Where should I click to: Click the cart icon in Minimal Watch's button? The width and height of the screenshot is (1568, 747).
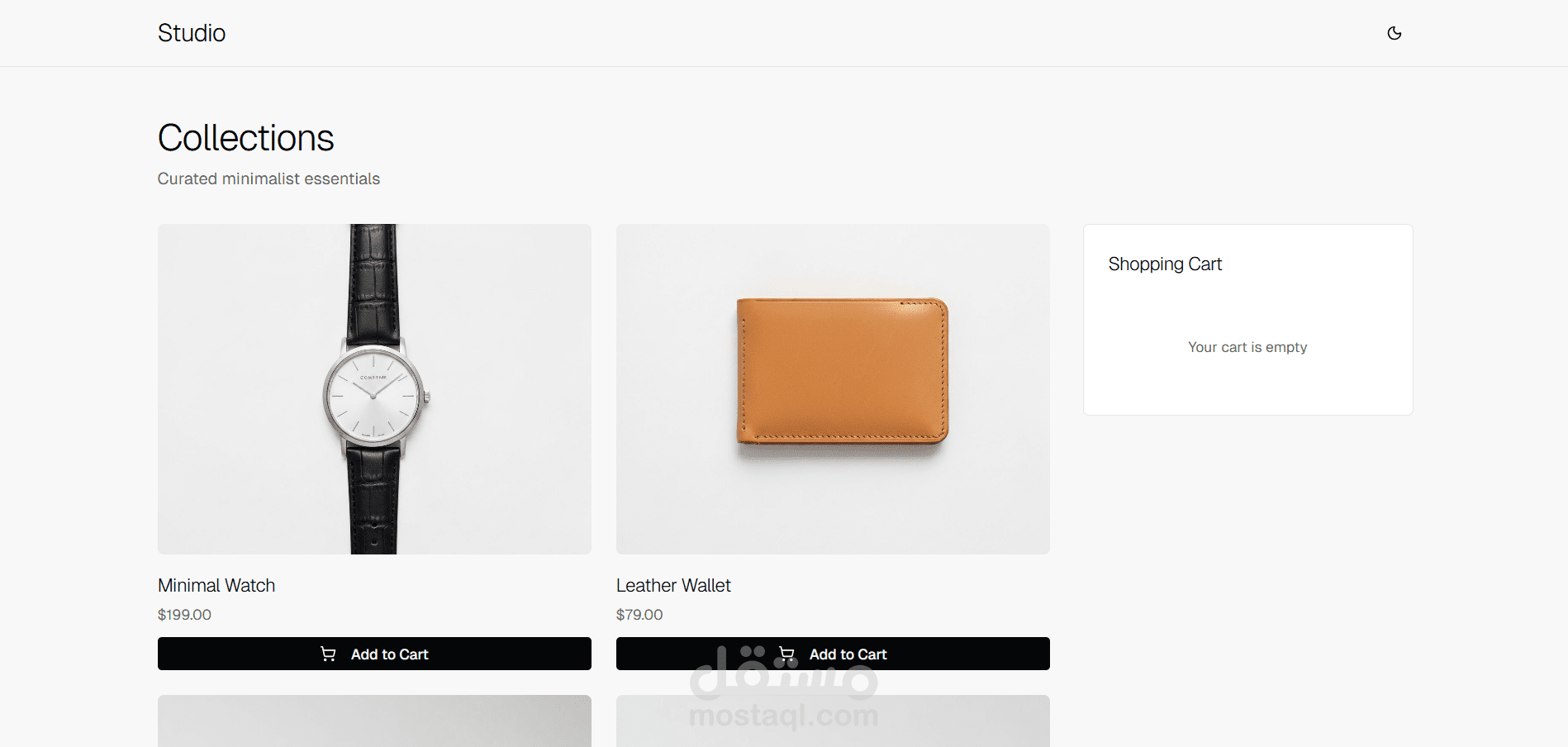pos(328,654)
